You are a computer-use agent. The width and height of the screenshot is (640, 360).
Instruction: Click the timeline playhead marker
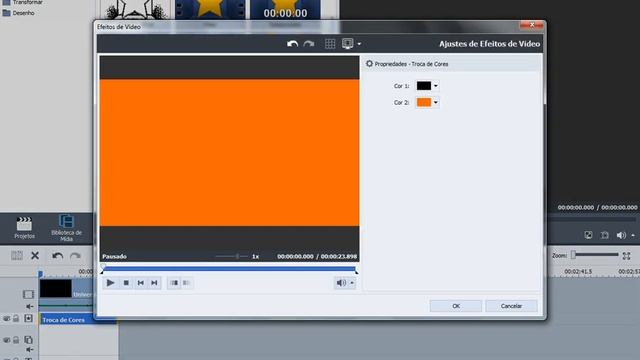coord(40,274)
